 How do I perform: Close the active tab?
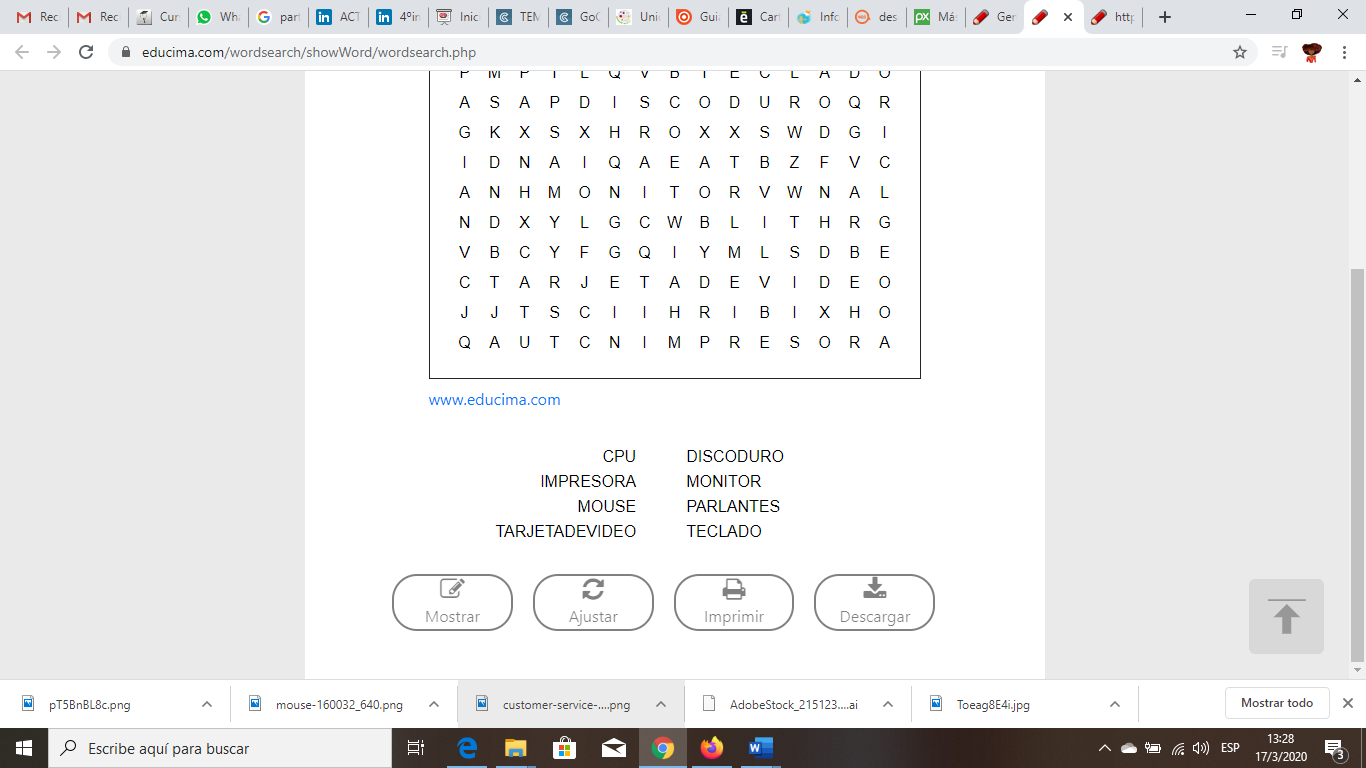1068,17
